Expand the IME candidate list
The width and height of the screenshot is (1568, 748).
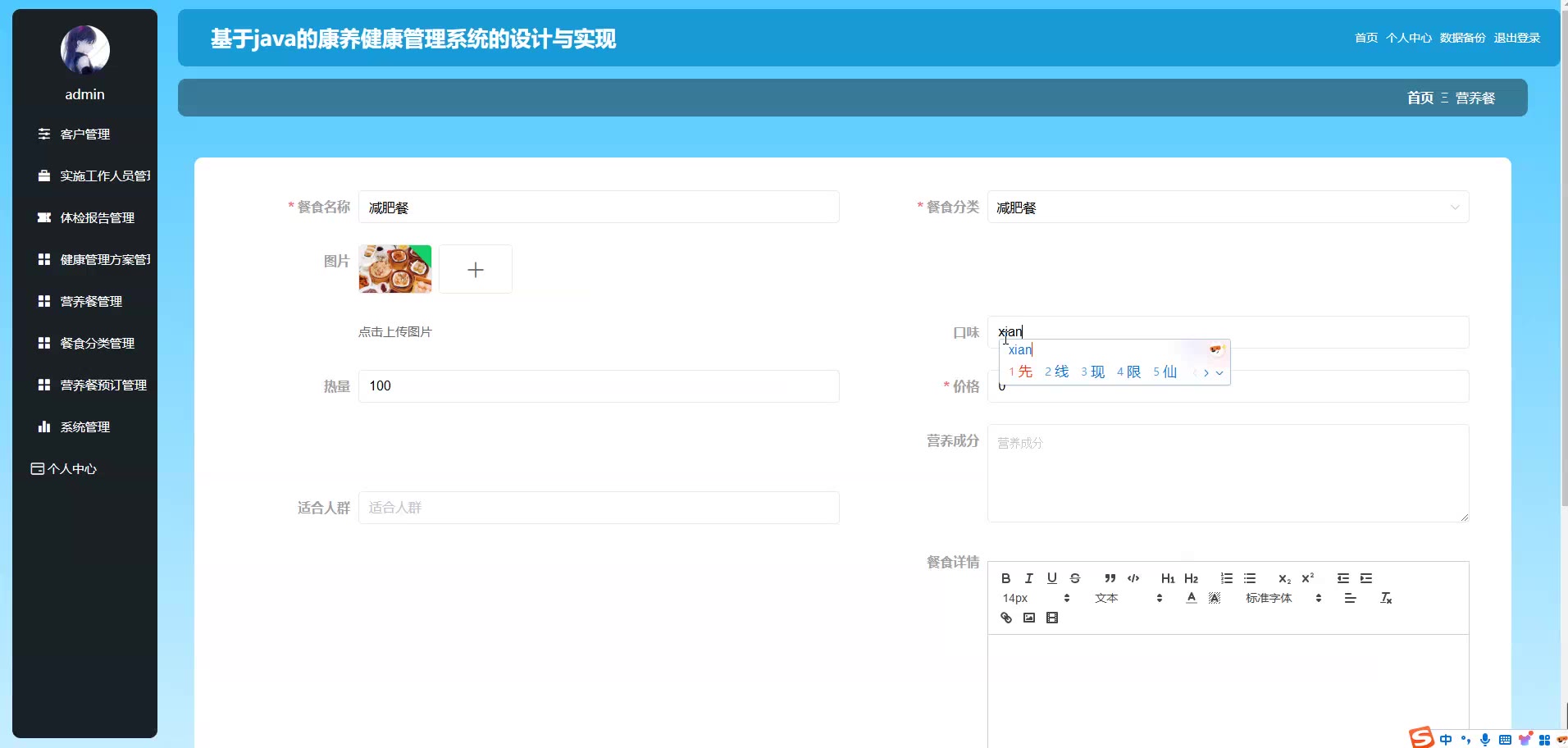(x=1219, y=372)
